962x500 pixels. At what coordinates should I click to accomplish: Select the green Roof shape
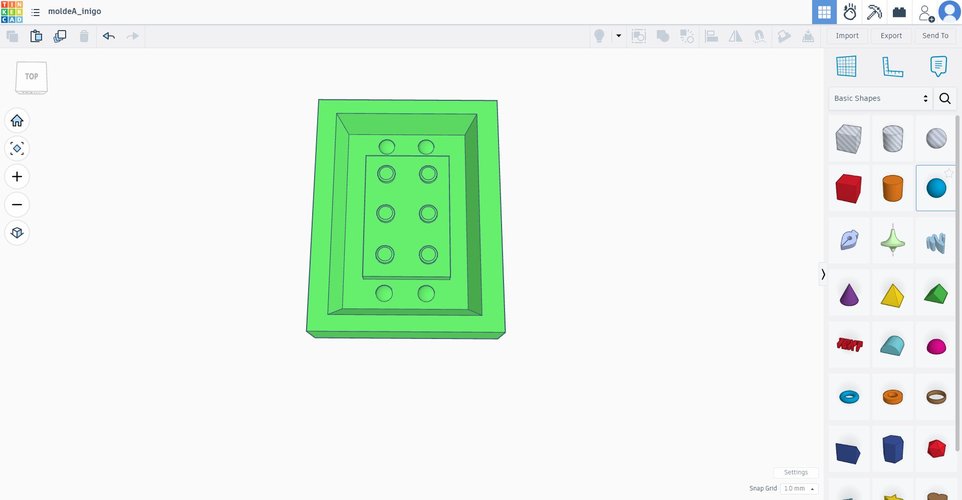[936, 294]
